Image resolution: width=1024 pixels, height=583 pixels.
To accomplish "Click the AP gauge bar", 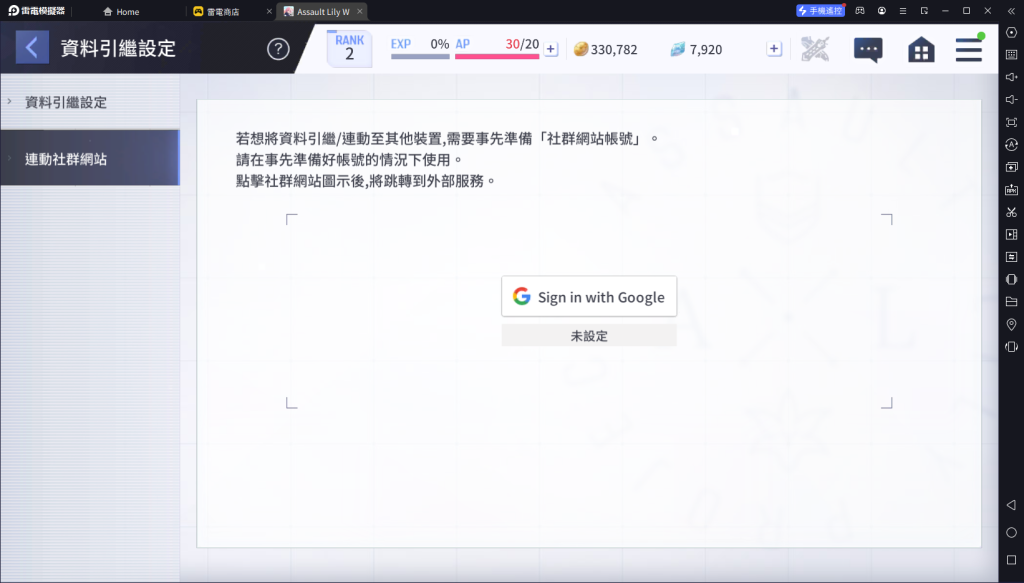I will click(497, 57).
